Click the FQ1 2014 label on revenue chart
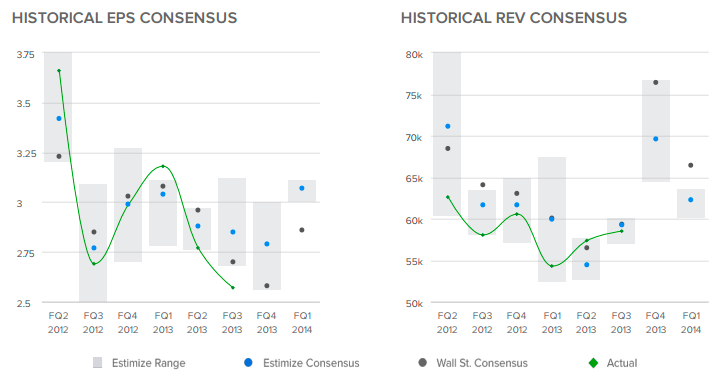 pos(691,323)
